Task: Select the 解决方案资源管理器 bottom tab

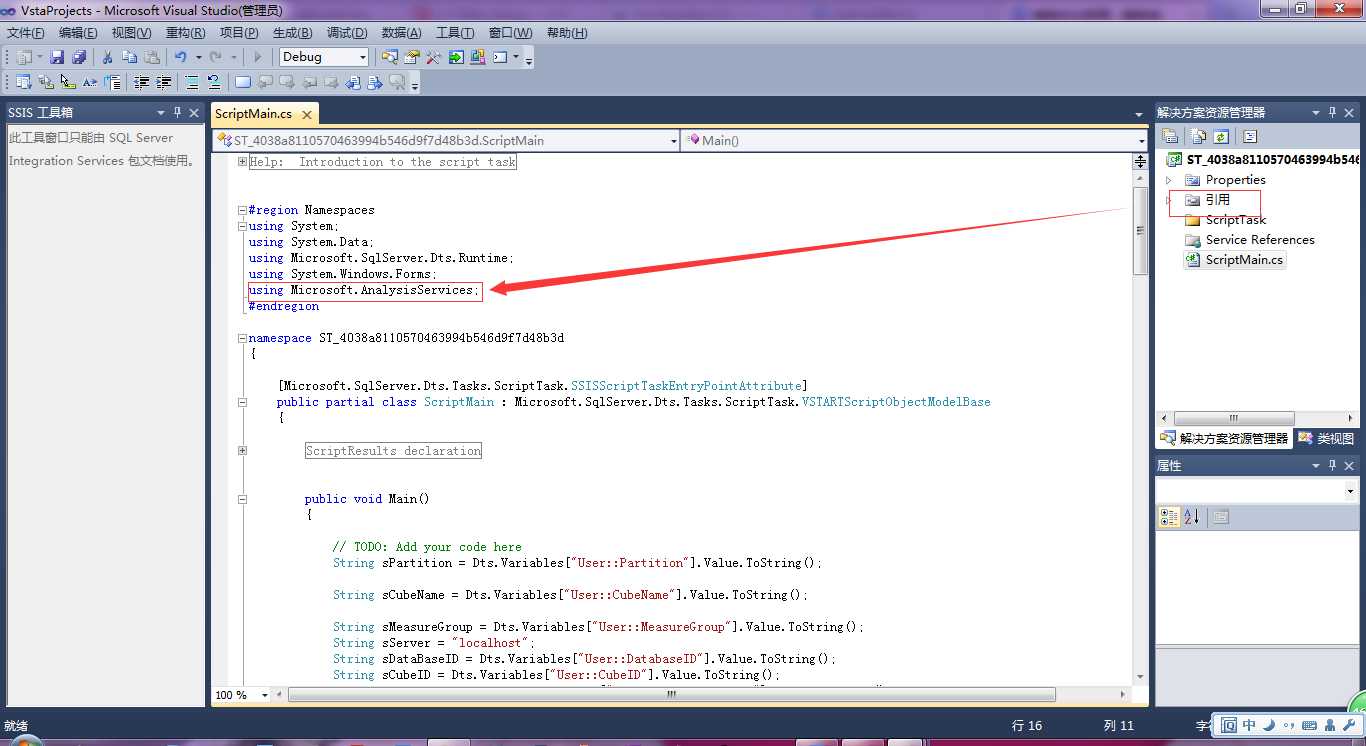Action: coord(1225,438)
